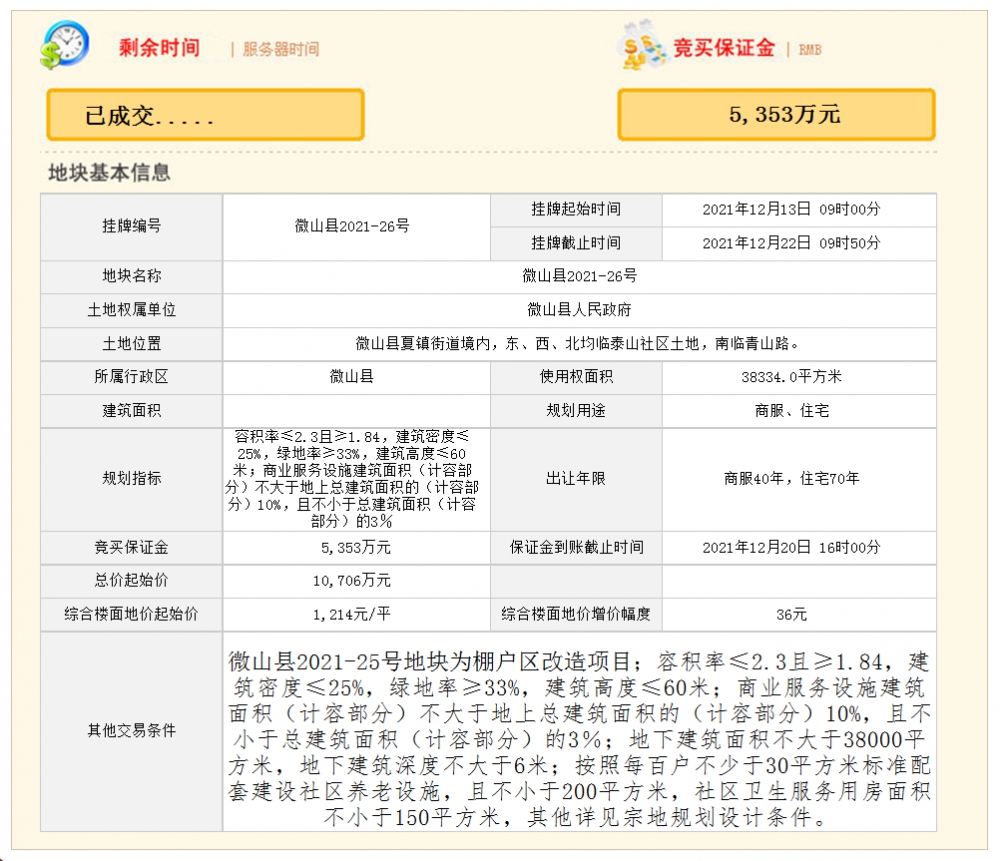Click the 建筑面积 label

coord(131,411)
